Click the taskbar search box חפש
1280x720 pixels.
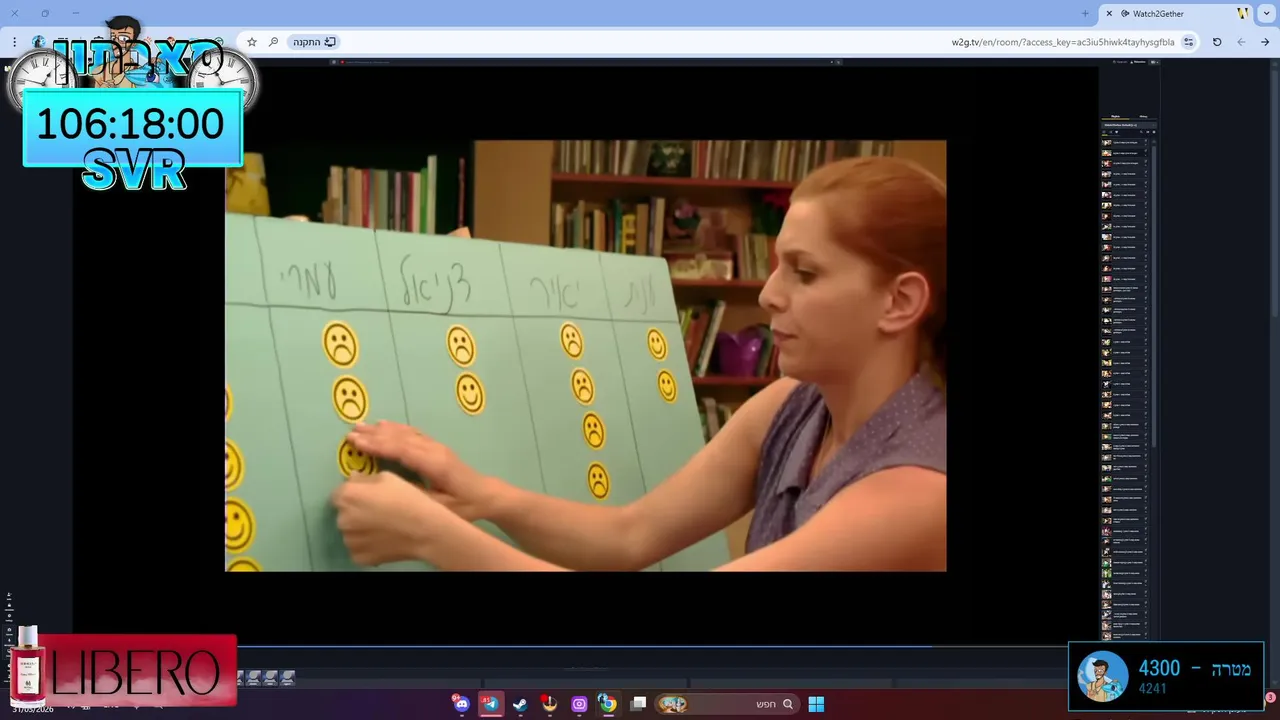pyautogui.click(x=727, y=704)
